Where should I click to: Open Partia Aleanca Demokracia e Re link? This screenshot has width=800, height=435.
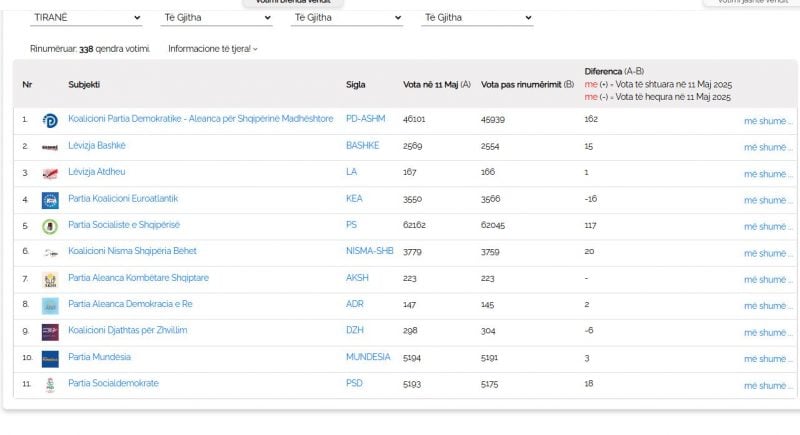click(x=130, y=304)
